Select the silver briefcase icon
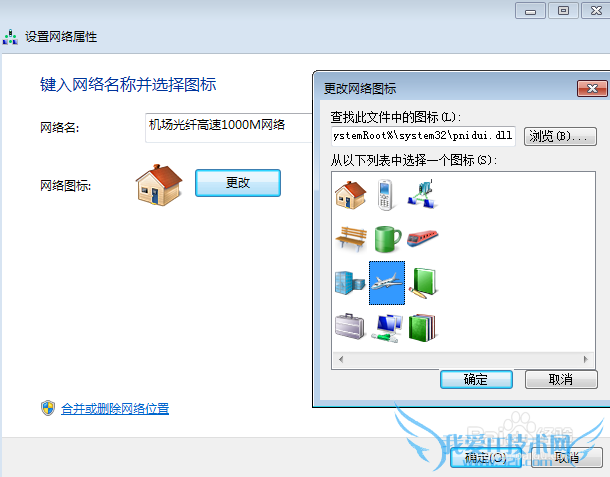 [x=350, y=327]
